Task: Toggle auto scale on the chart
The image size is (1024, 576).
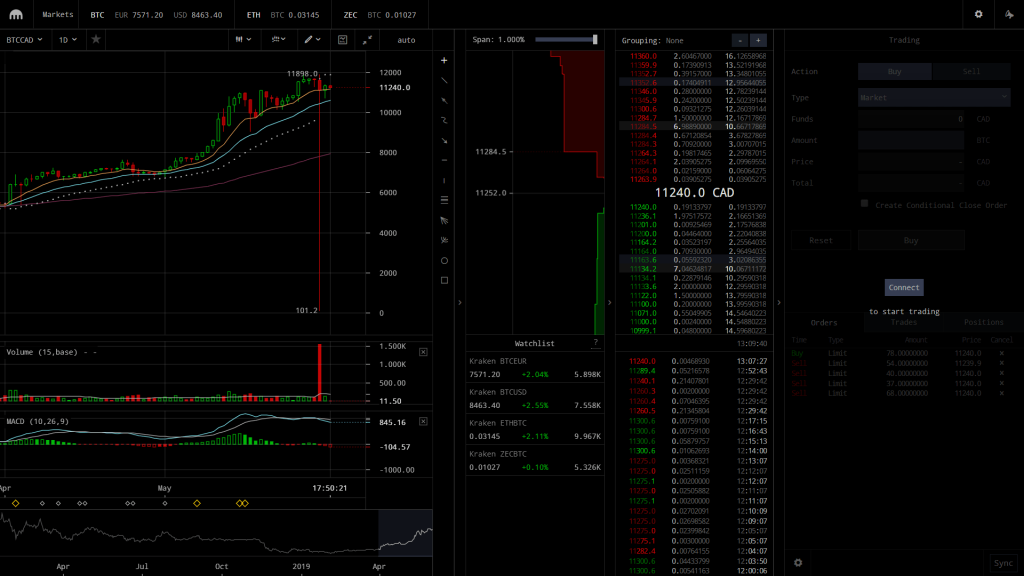Action: tap(406, 39)
